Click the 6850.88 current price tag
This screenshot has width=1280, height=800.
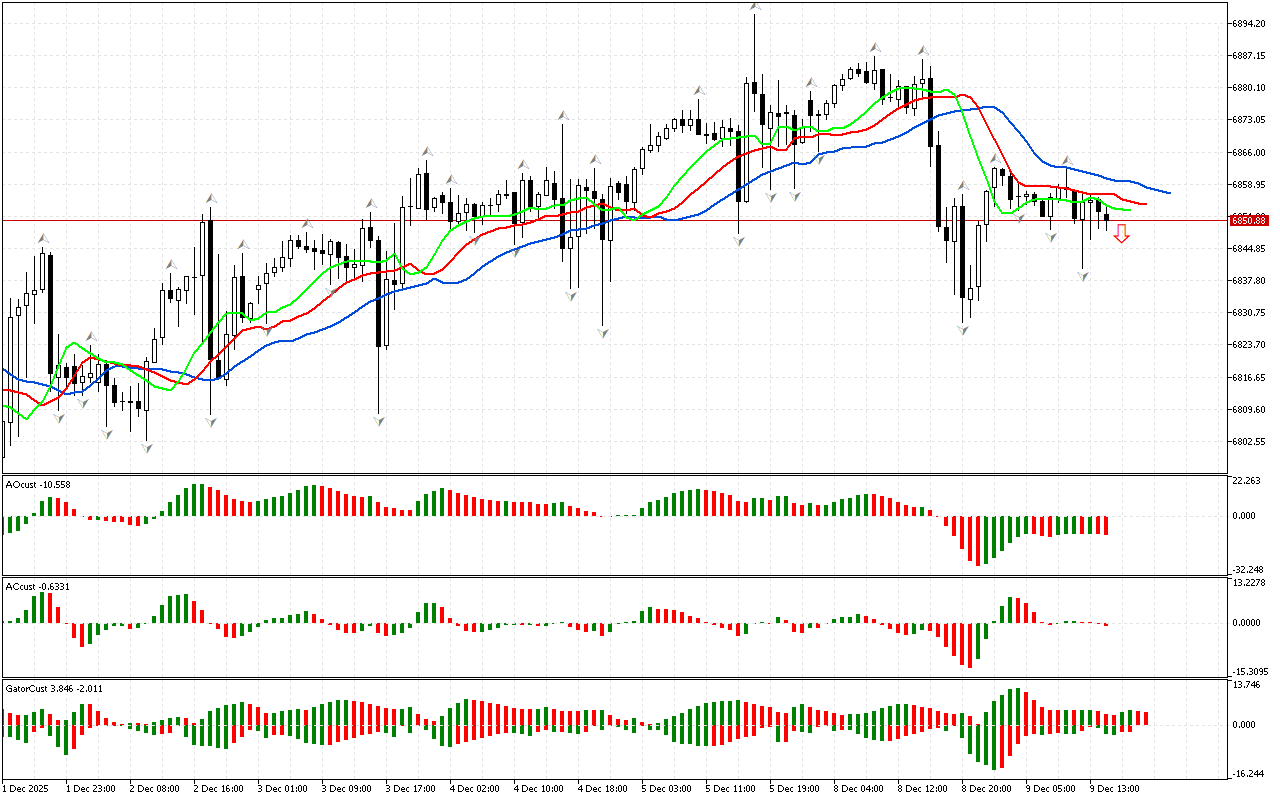click(x=1250, y=220)
